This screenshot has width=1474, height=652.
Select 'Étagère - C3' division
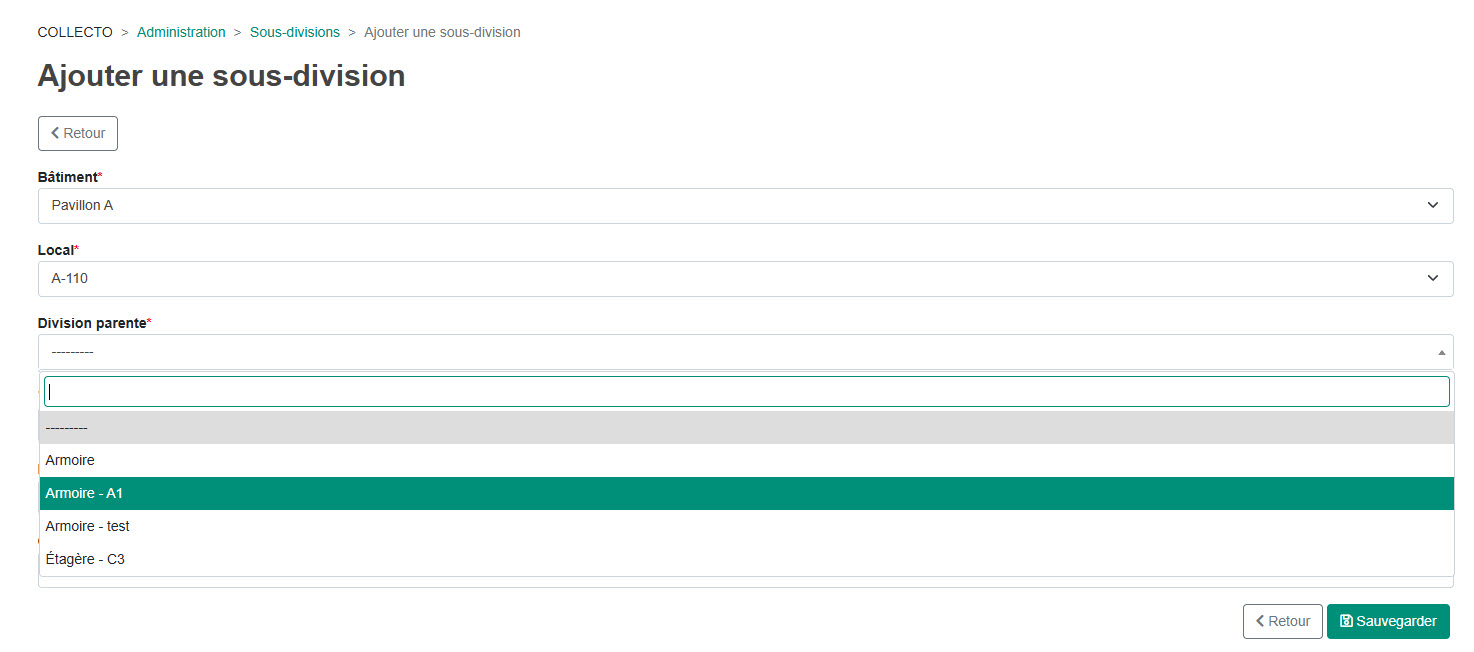coord(746,560)
